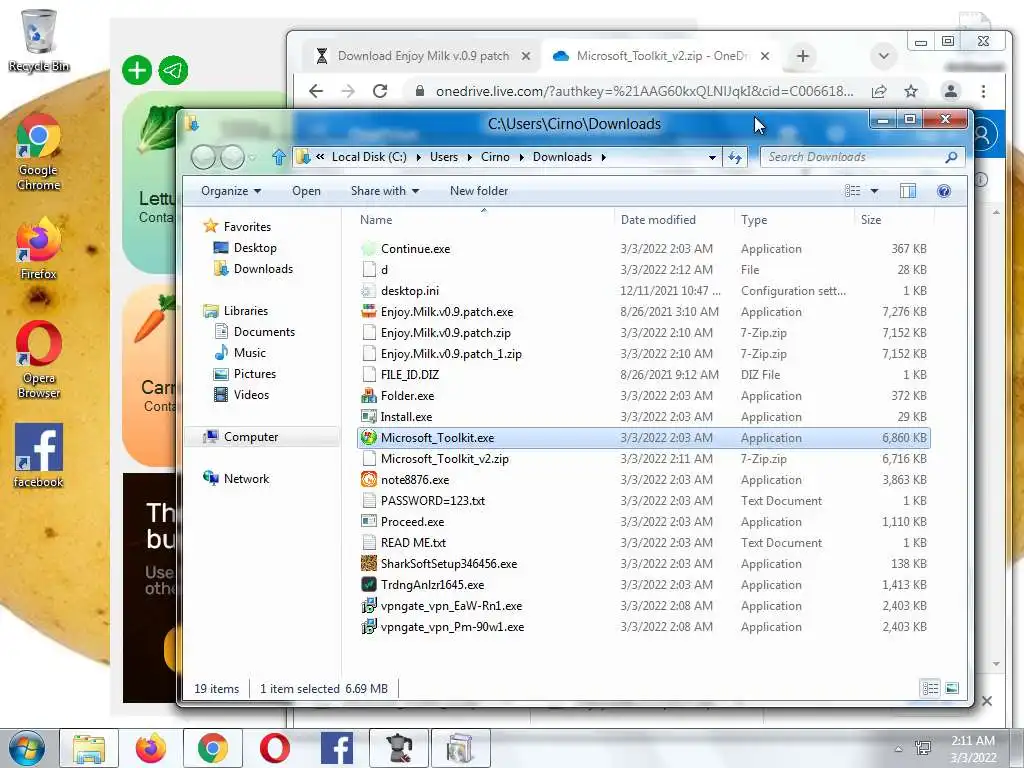Viewport: 1024px width, 768px height.
Task: Switch to large icons view in status bar
Action: click(952, 688)
